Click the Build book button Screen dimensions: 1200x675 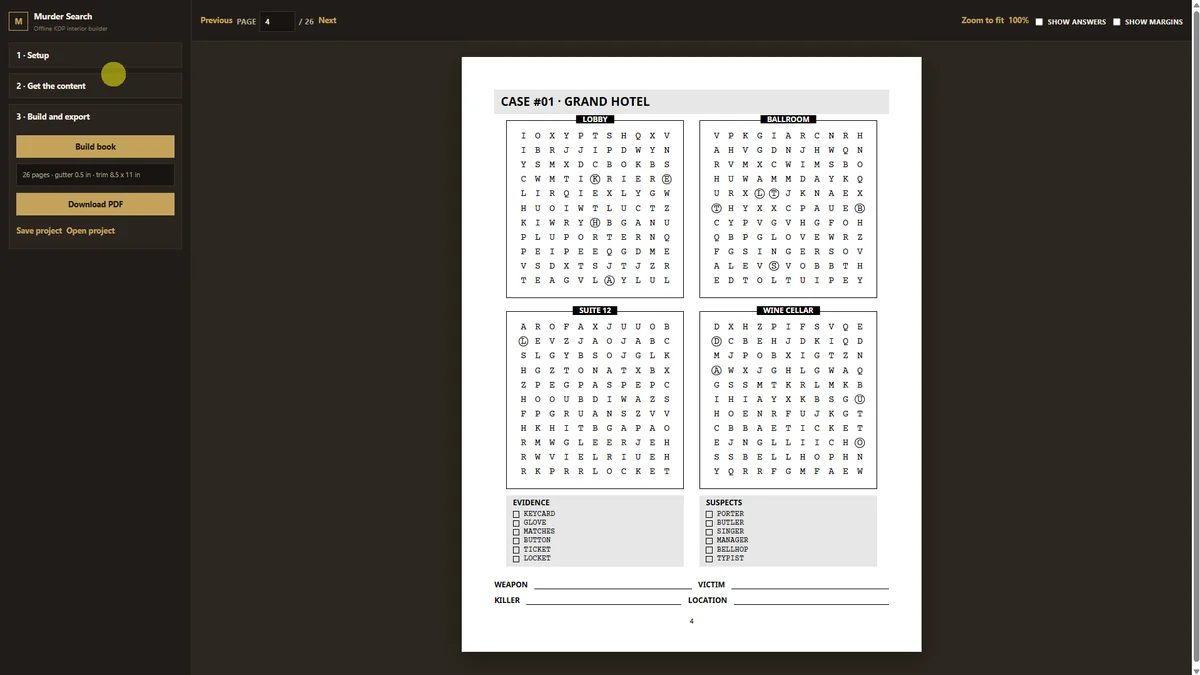95,147
